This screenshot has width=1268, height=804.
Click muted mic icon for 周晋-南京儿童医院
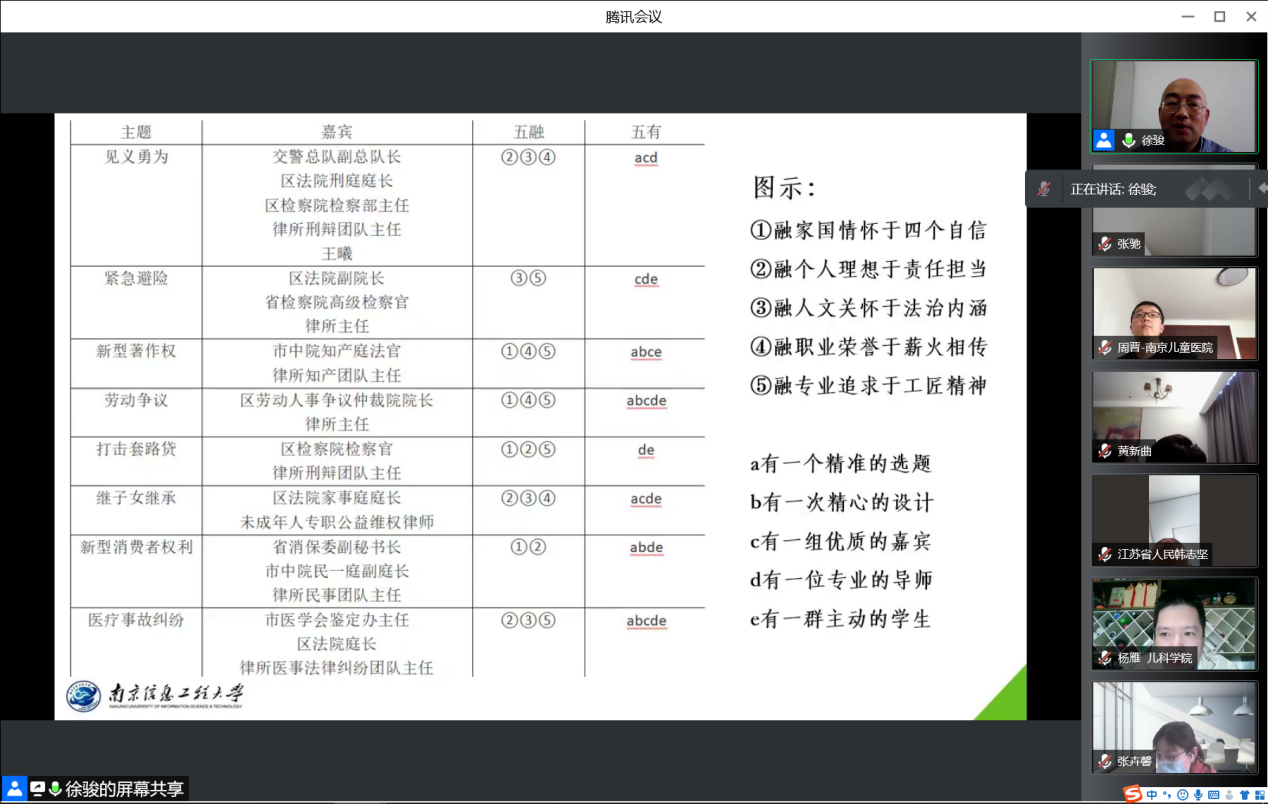[x=1105, y=348]
